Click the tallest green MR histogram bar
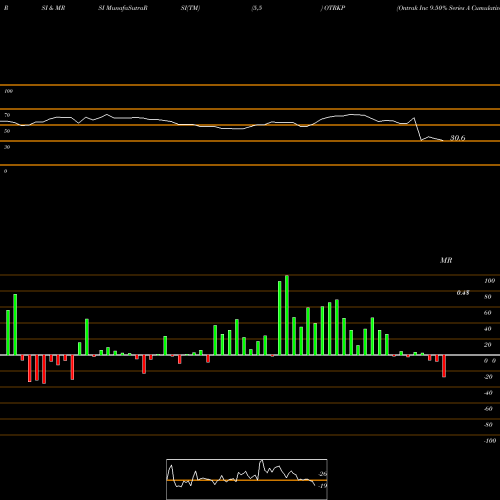This screenshot has height=500, width=500. 287,315
